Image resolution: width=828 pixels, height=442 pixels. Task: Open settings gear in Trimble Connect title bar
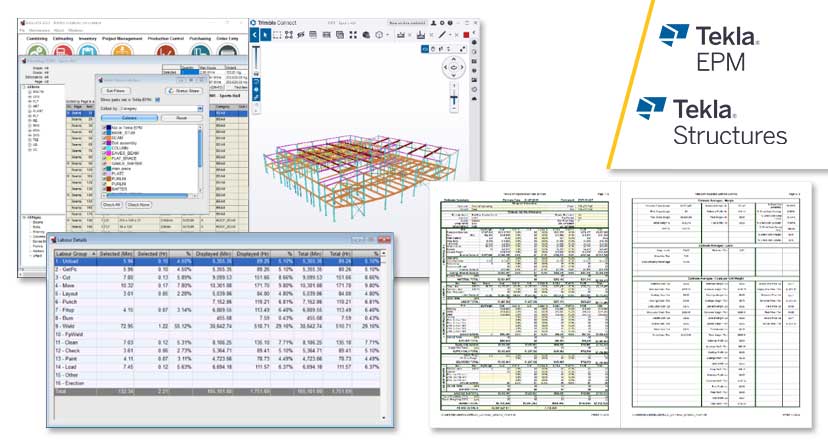coord(442,23)
